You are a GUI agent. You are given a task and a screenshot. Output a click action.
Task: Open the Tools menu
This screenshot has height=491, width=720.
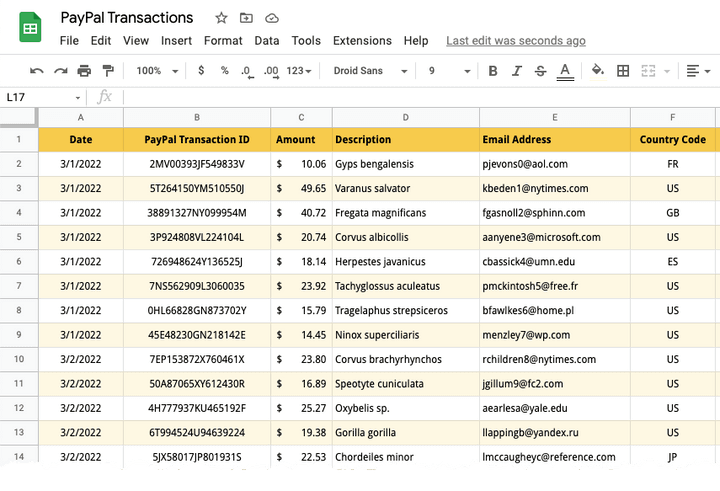click(x=306, y=41)
